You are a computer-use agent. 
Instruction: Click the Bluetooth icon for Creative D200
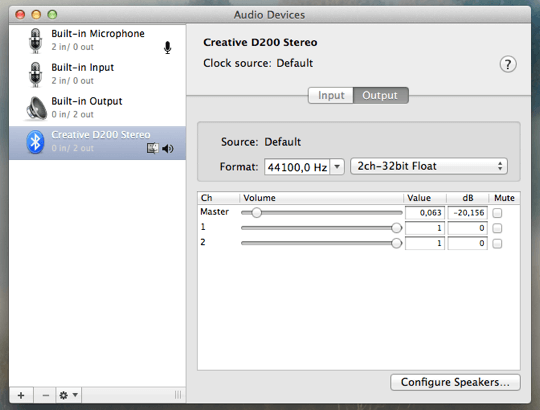point(35,142)
